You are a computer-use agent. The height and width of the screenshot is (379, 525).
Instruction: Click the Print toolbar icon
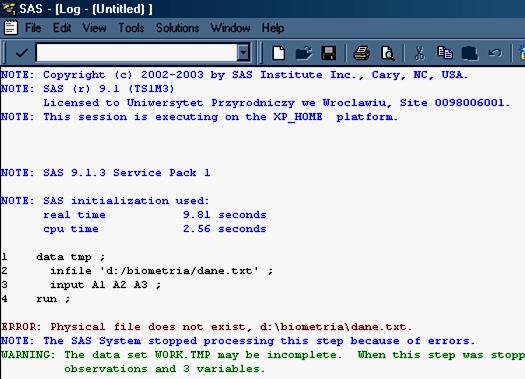362,53
